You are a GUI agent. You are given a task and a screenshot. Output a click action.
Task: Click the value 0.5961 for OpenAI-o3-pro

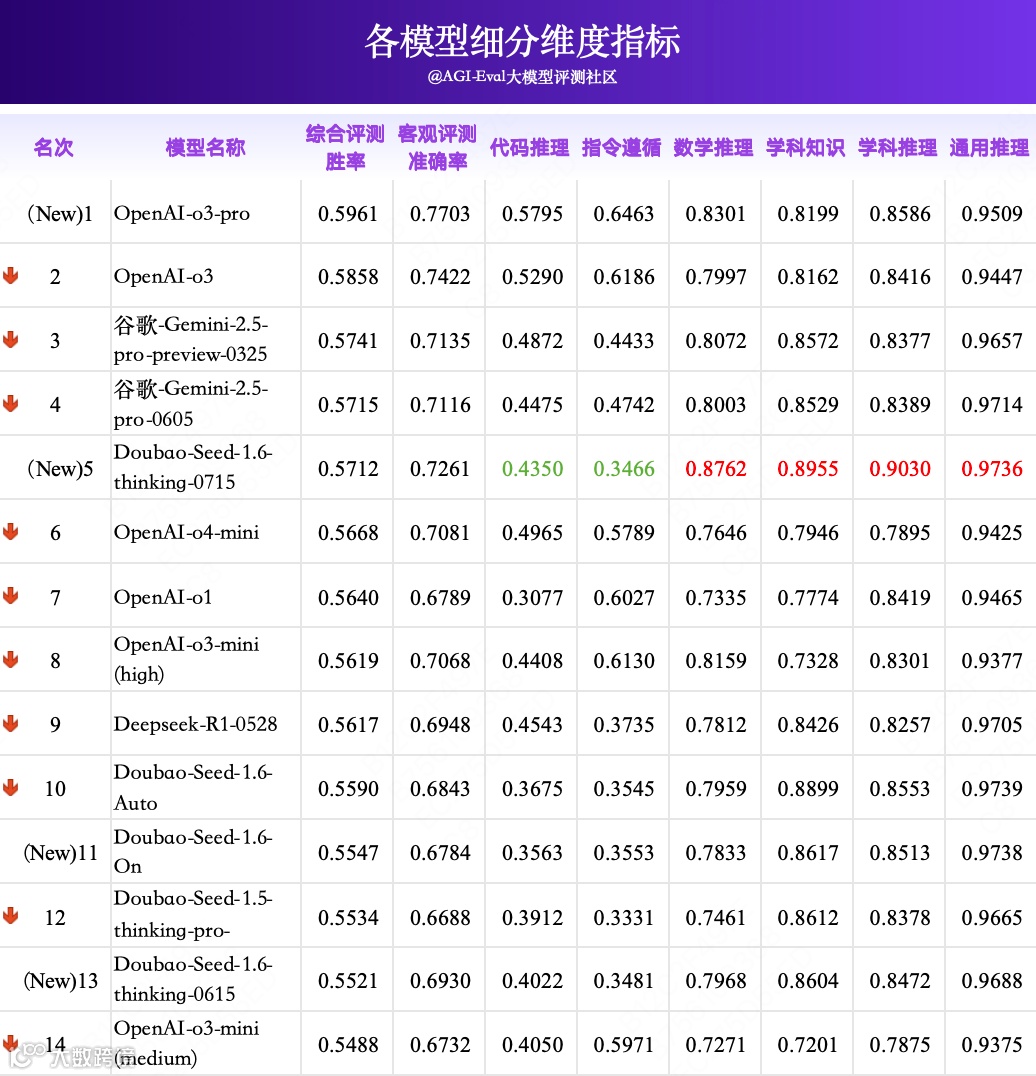click(348, 213)
